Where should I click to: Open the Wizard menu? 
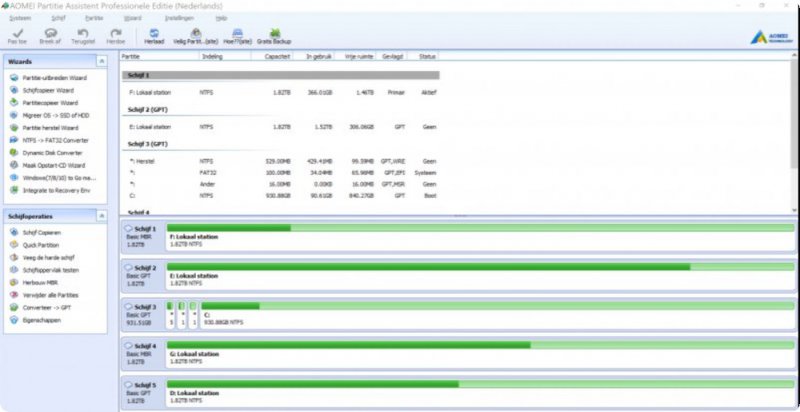coord(133,18)
